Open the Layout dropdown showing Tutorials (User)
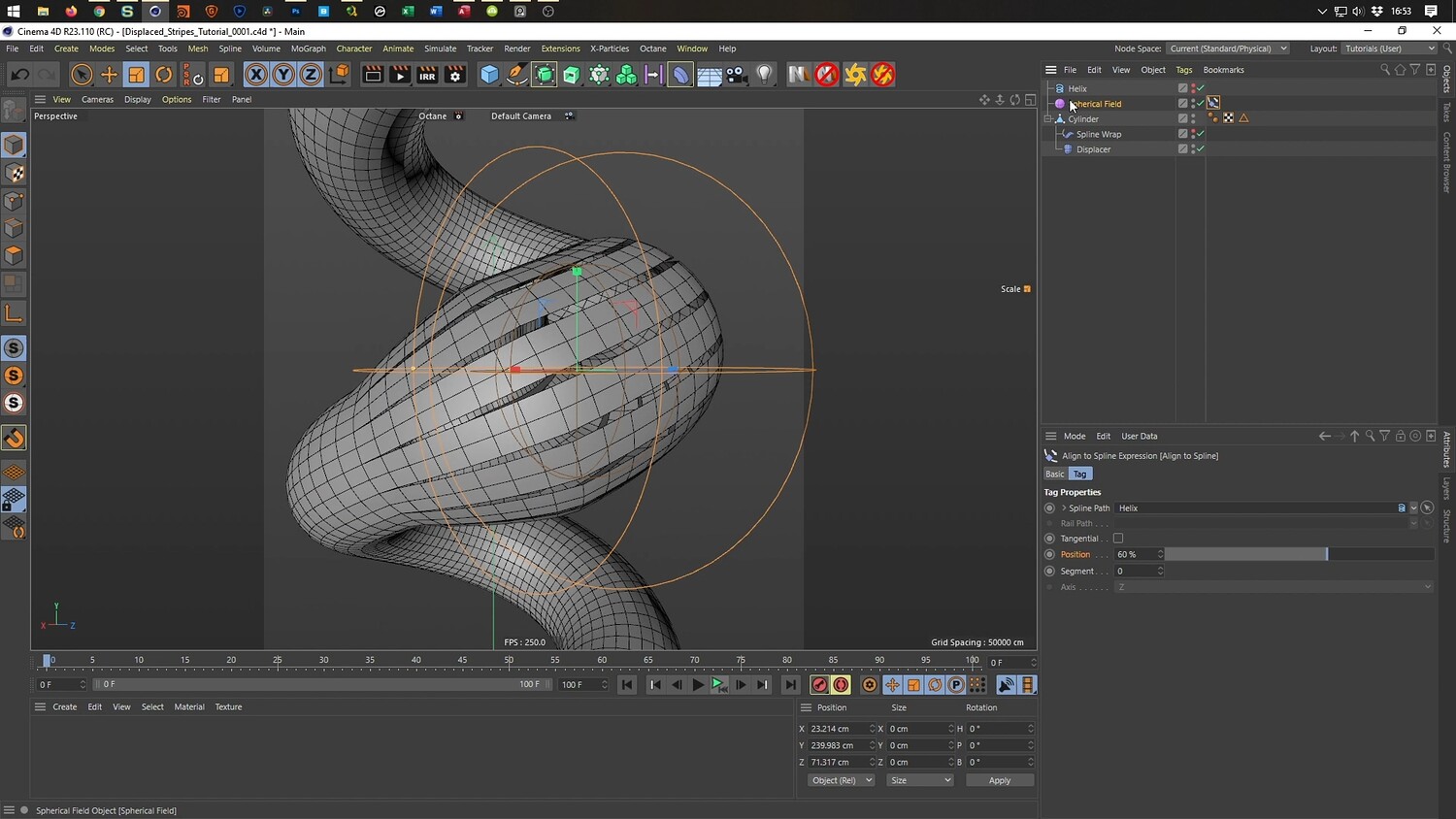Image resolution: width=1456 pixels, height=819 pixels. (1388, 49)
